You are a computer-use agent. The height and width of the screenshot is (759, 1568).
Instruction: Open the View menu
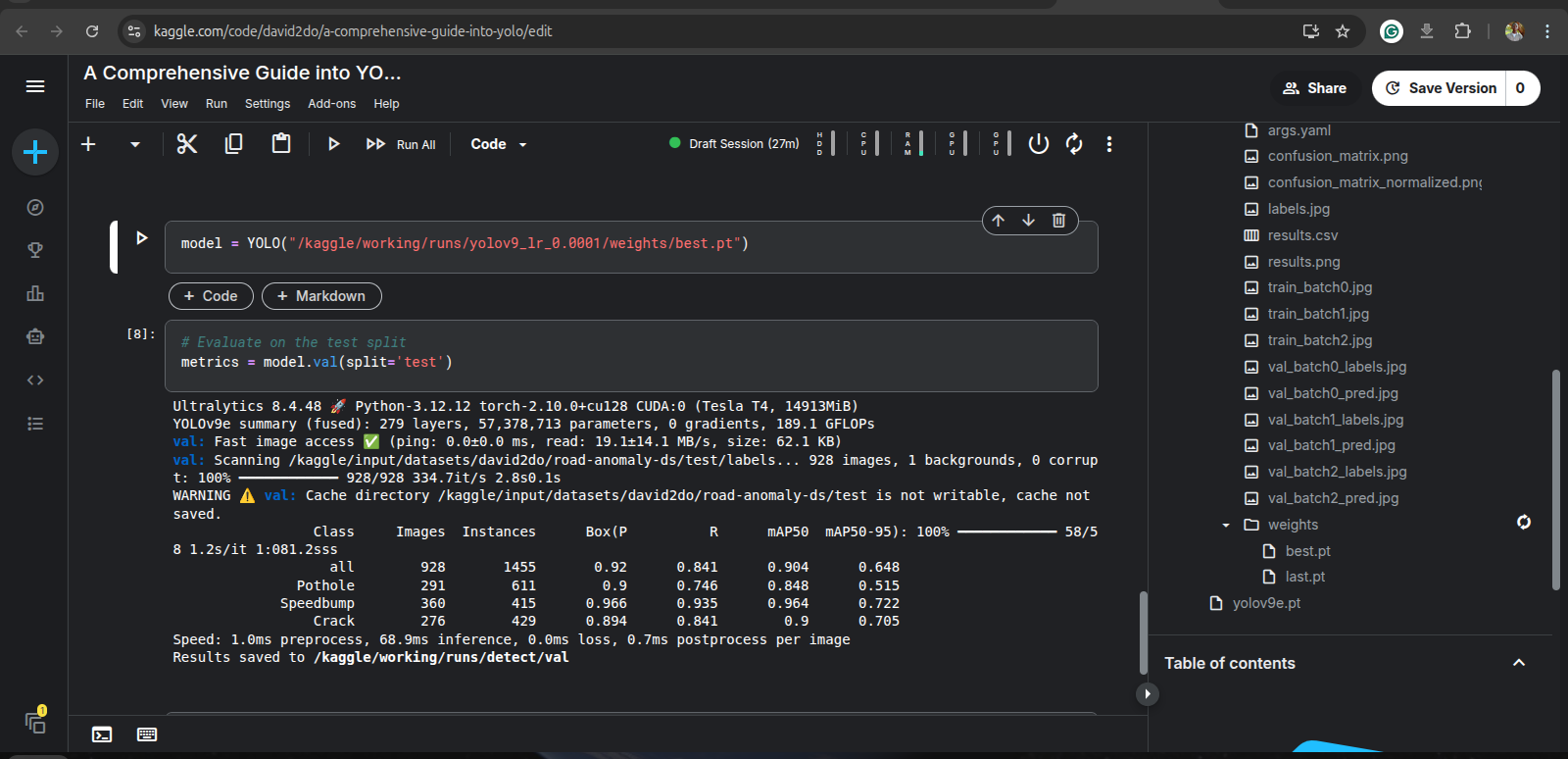coord(174,104)
